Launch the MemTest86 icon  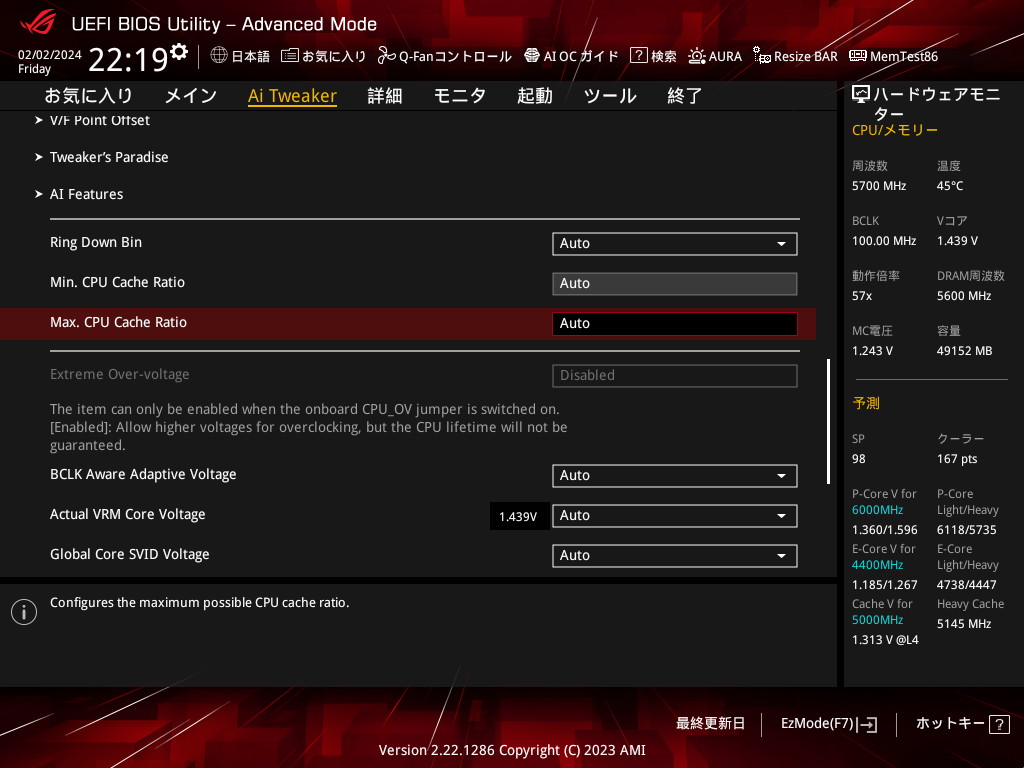[857, 56]
